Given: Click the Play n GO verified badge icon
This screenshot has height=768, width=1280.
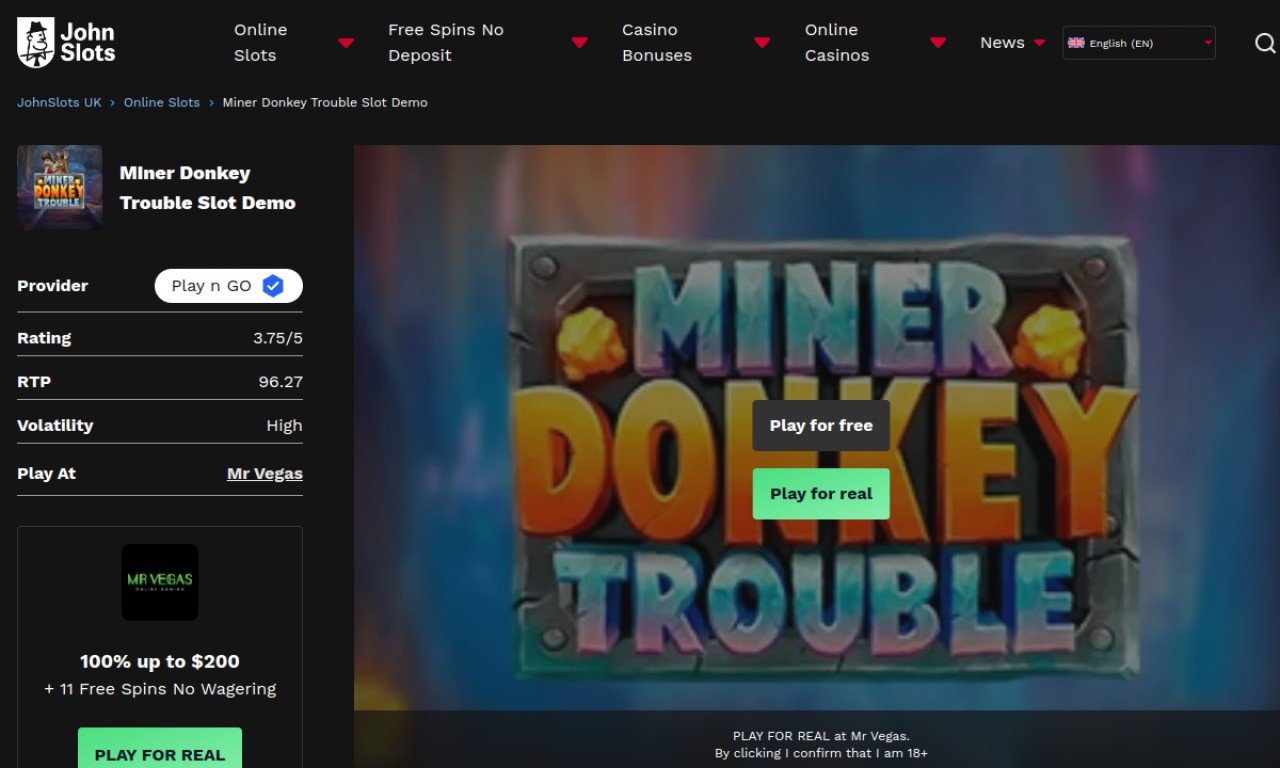Looking at the screenshot, I should (273, 286).
